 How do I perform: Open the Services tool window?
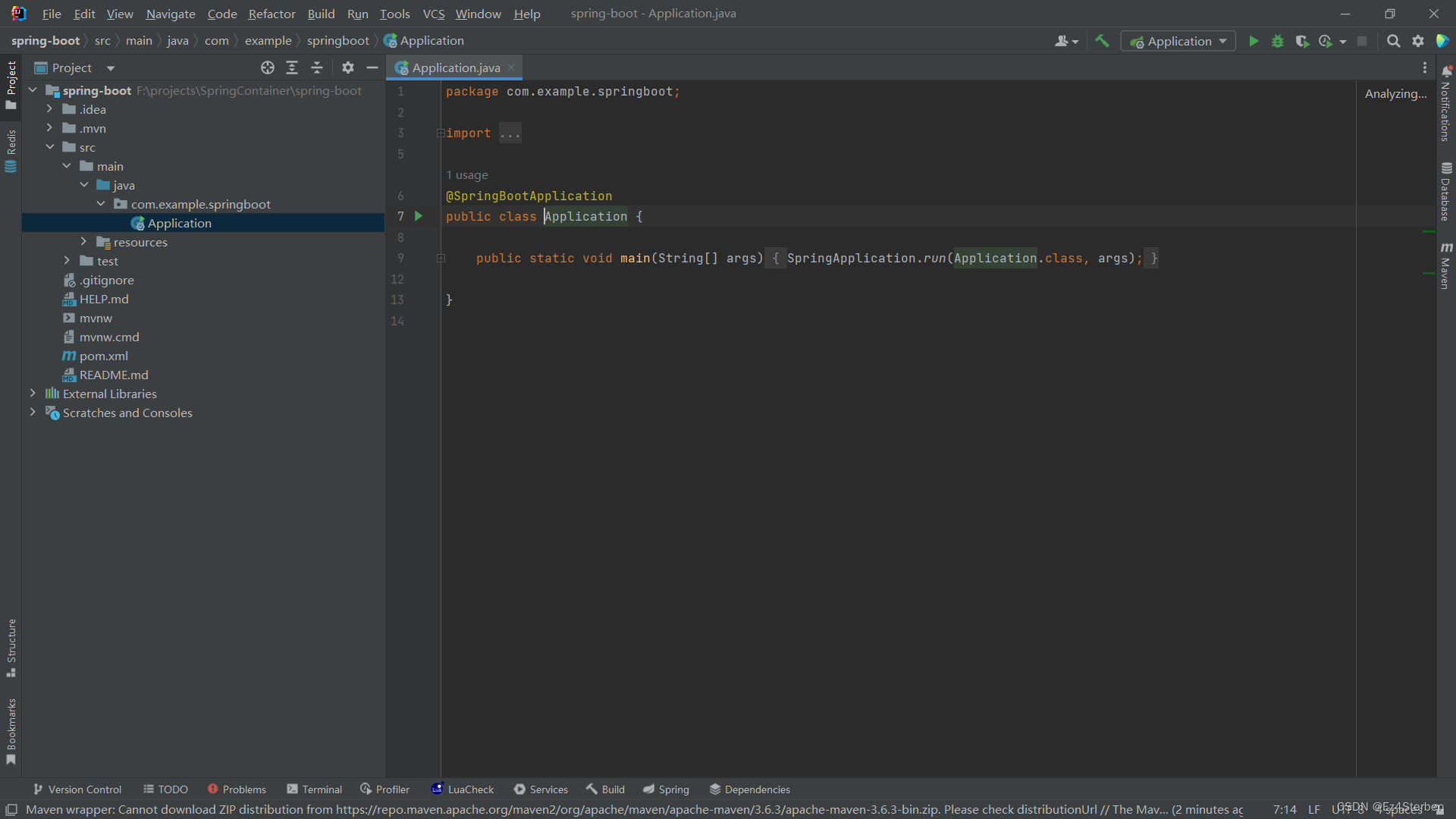(x=541, y=789)
